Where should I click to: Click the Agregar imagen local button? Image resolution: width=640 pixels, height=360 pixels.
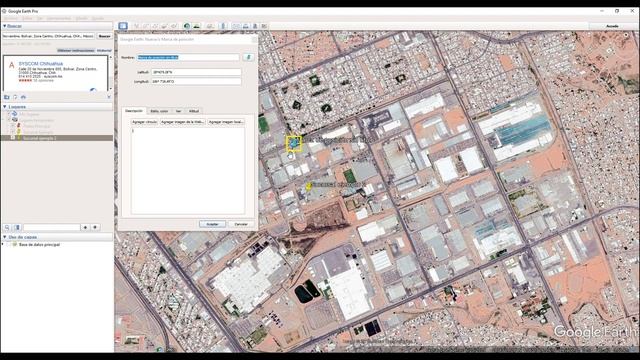[226, 122]
